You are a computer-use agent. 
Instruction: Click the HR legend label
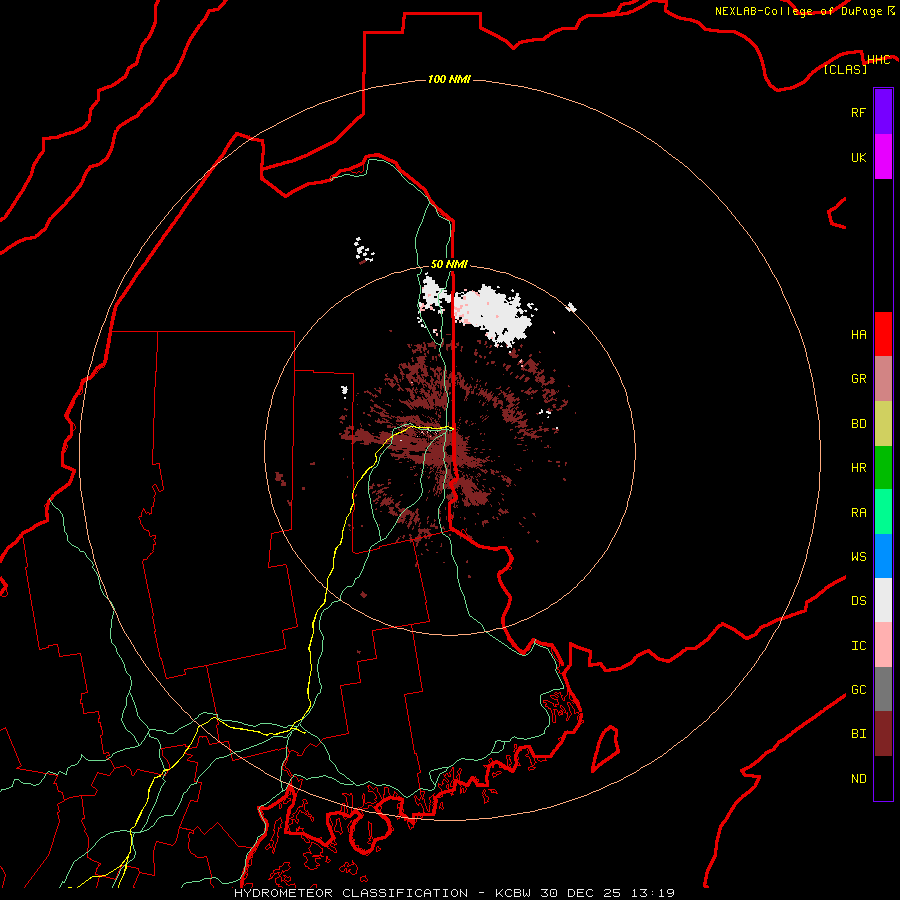click(858, 468)
